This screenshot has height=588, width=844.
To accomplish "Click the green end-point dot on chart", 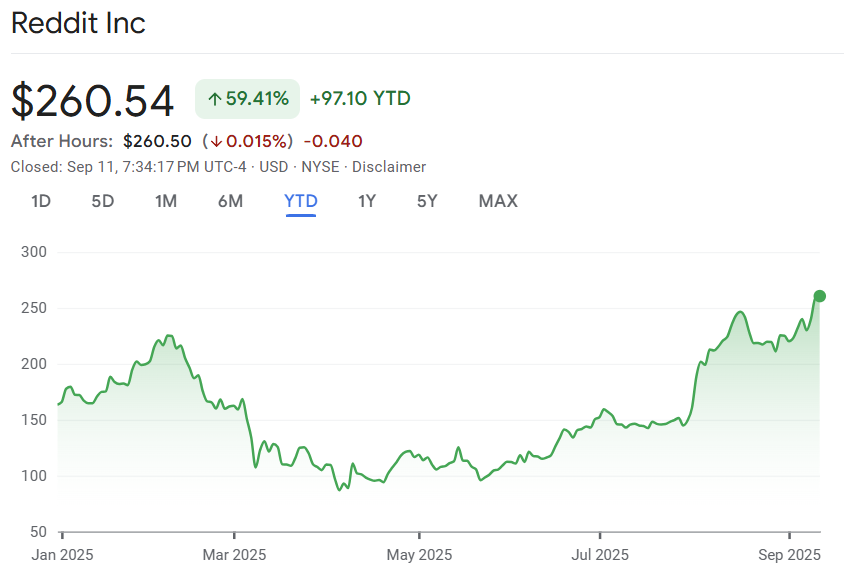I will (x=819, y=296).
